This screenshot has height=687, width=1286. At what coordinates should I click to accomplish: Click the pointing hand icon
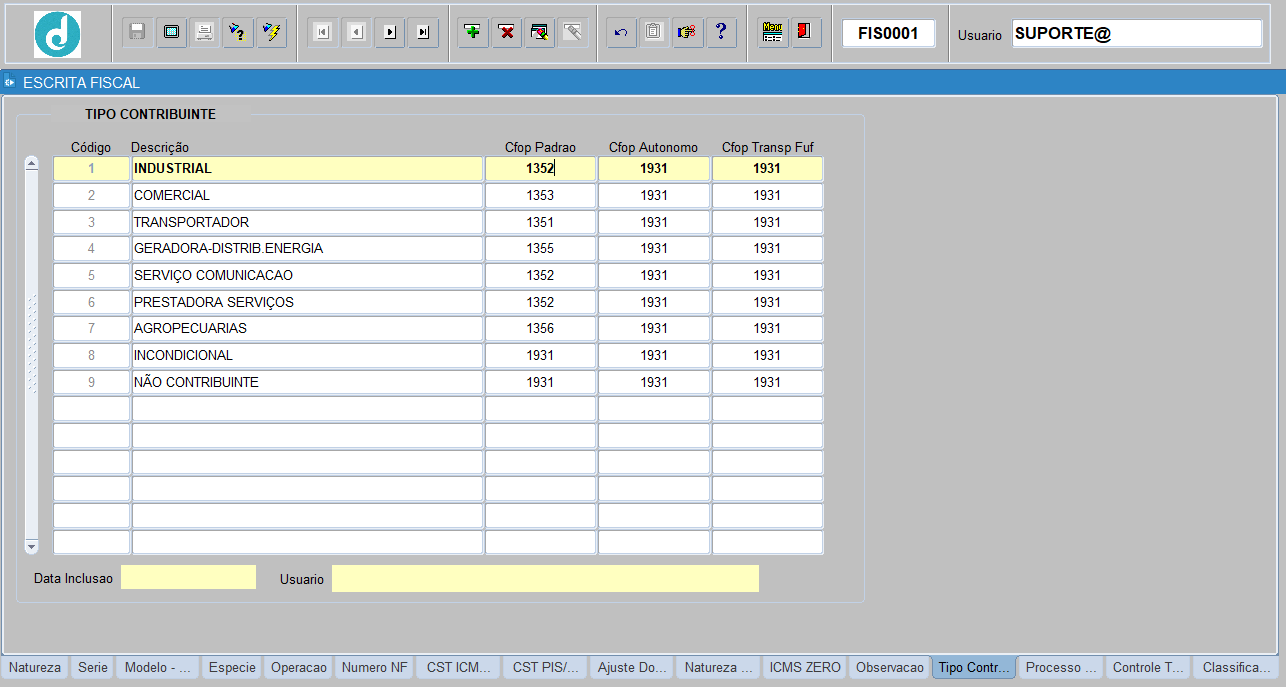(x=687, y=32)
